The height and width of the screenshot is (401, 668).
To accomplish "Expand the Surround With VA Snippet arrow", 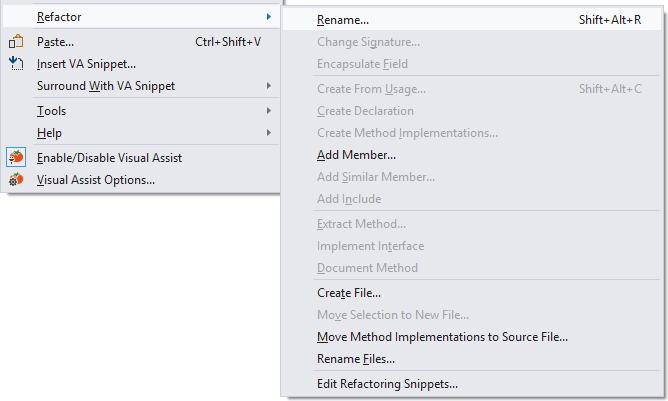I will 269,86.
